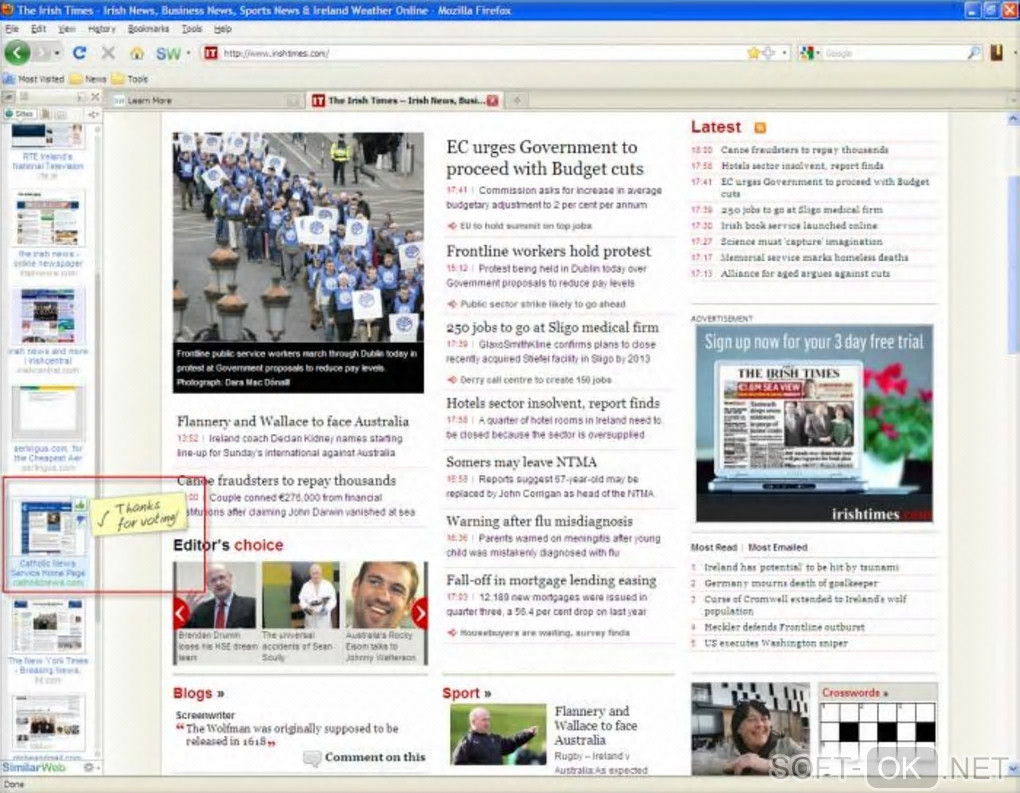
Task: Vote thumbs-up on Catholic News Service site
Action: click(80, 505)
